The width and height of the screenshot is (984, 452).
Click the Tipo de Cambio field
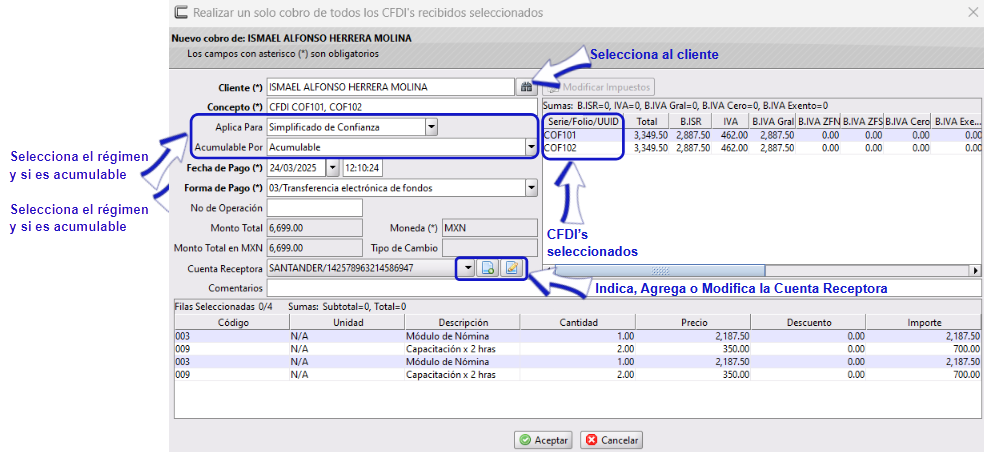point(489,247)
